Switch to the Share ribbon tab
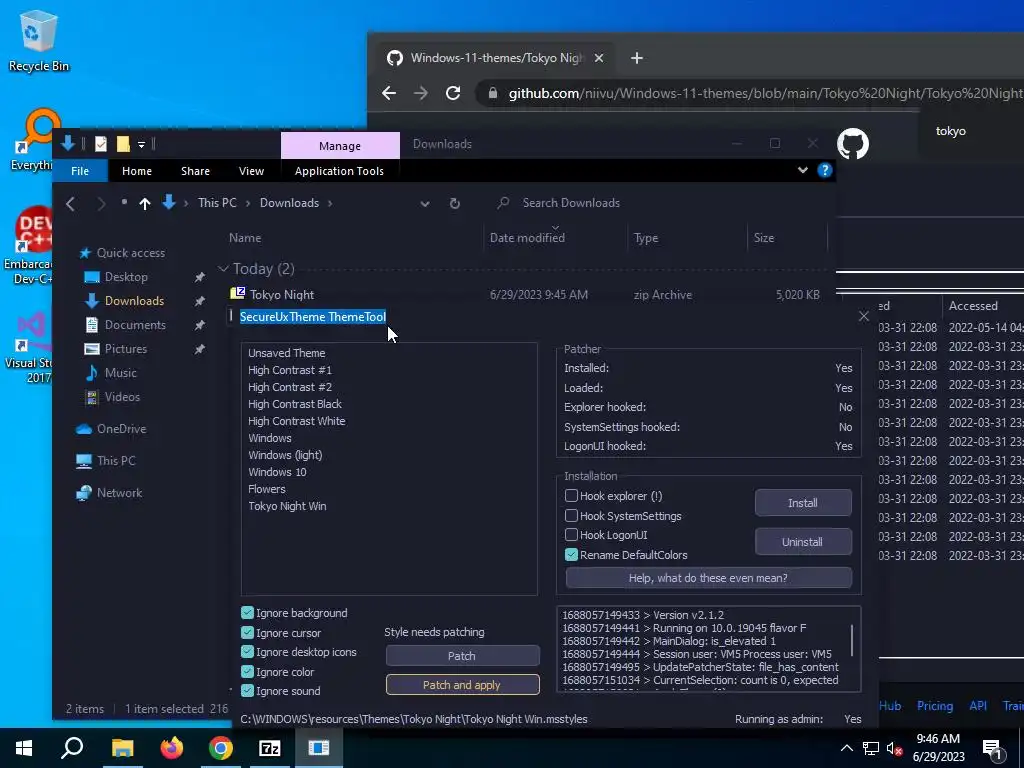 tap(195, 171)
